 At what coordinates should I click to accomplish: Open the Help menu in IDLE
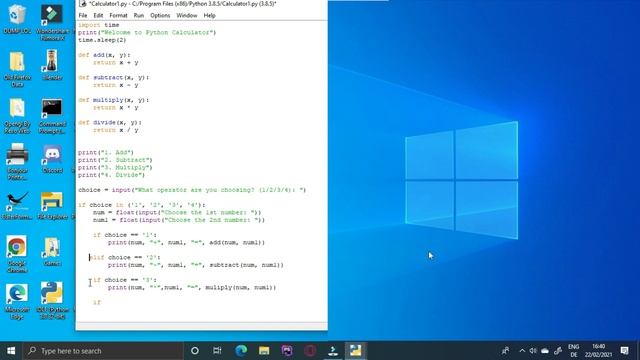tap(209, 15)
